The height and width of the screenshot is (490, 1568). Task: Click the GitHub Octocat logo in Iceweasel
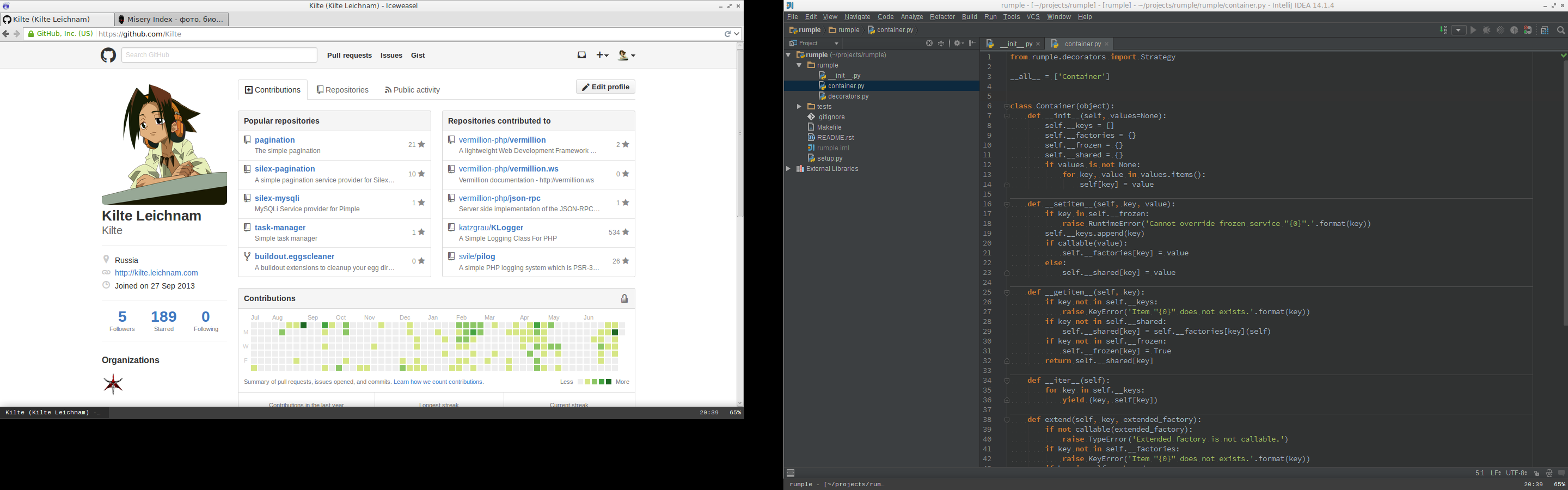[x=108, y=56]
